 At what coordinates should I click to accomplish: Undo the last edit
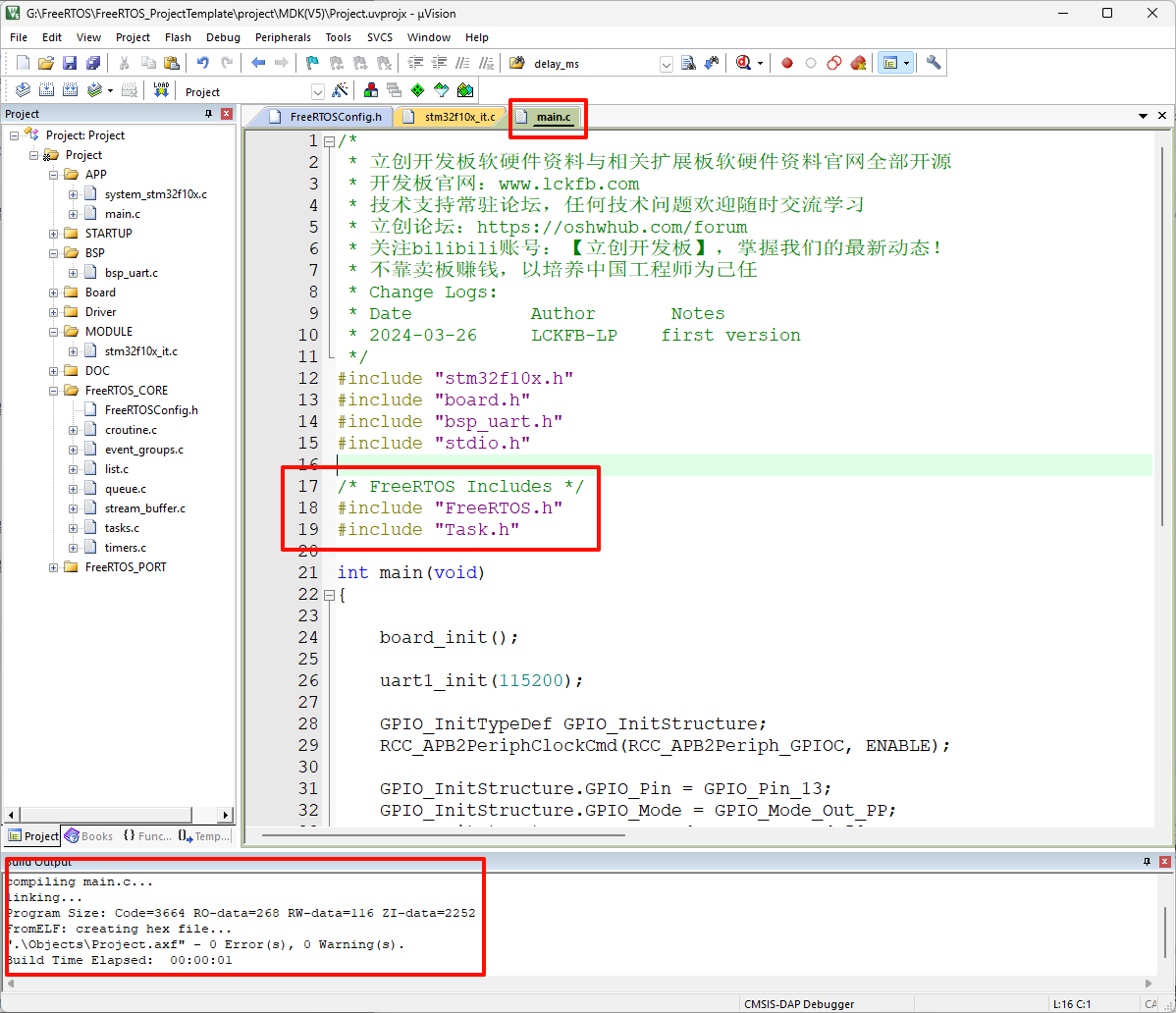(202, 63)
